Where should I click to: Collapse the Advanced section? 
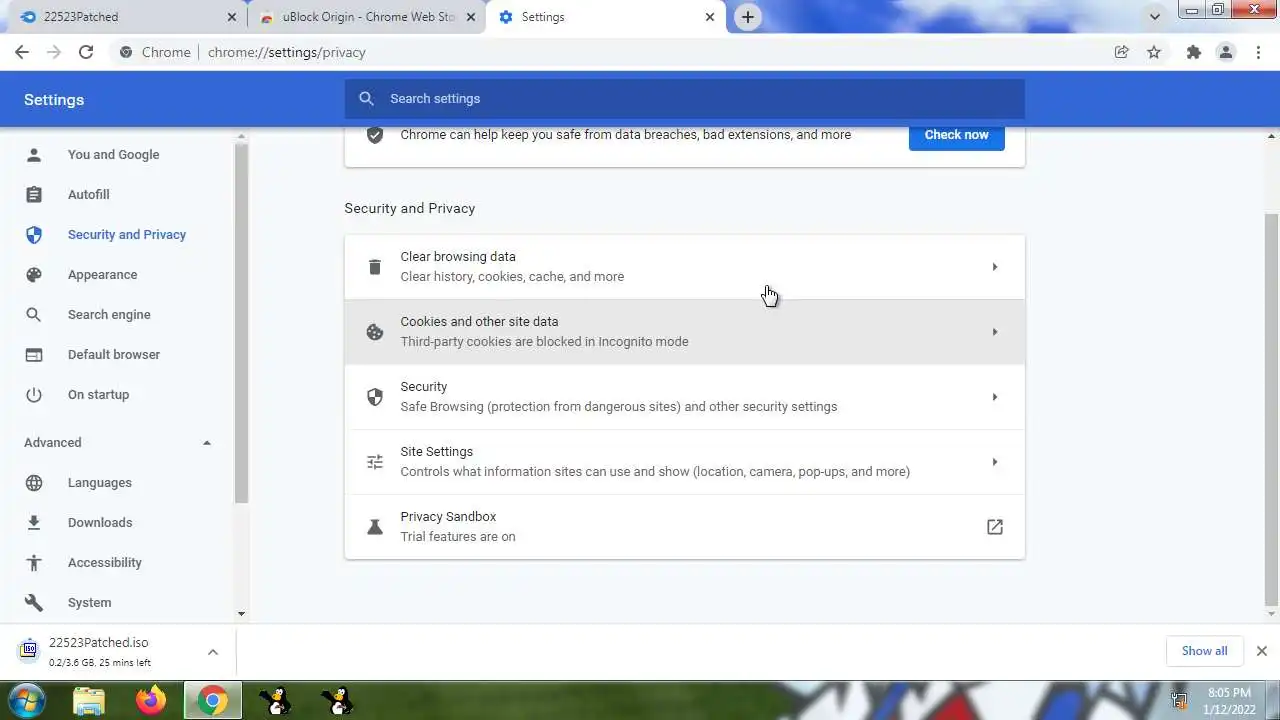[x=207, y=443]
